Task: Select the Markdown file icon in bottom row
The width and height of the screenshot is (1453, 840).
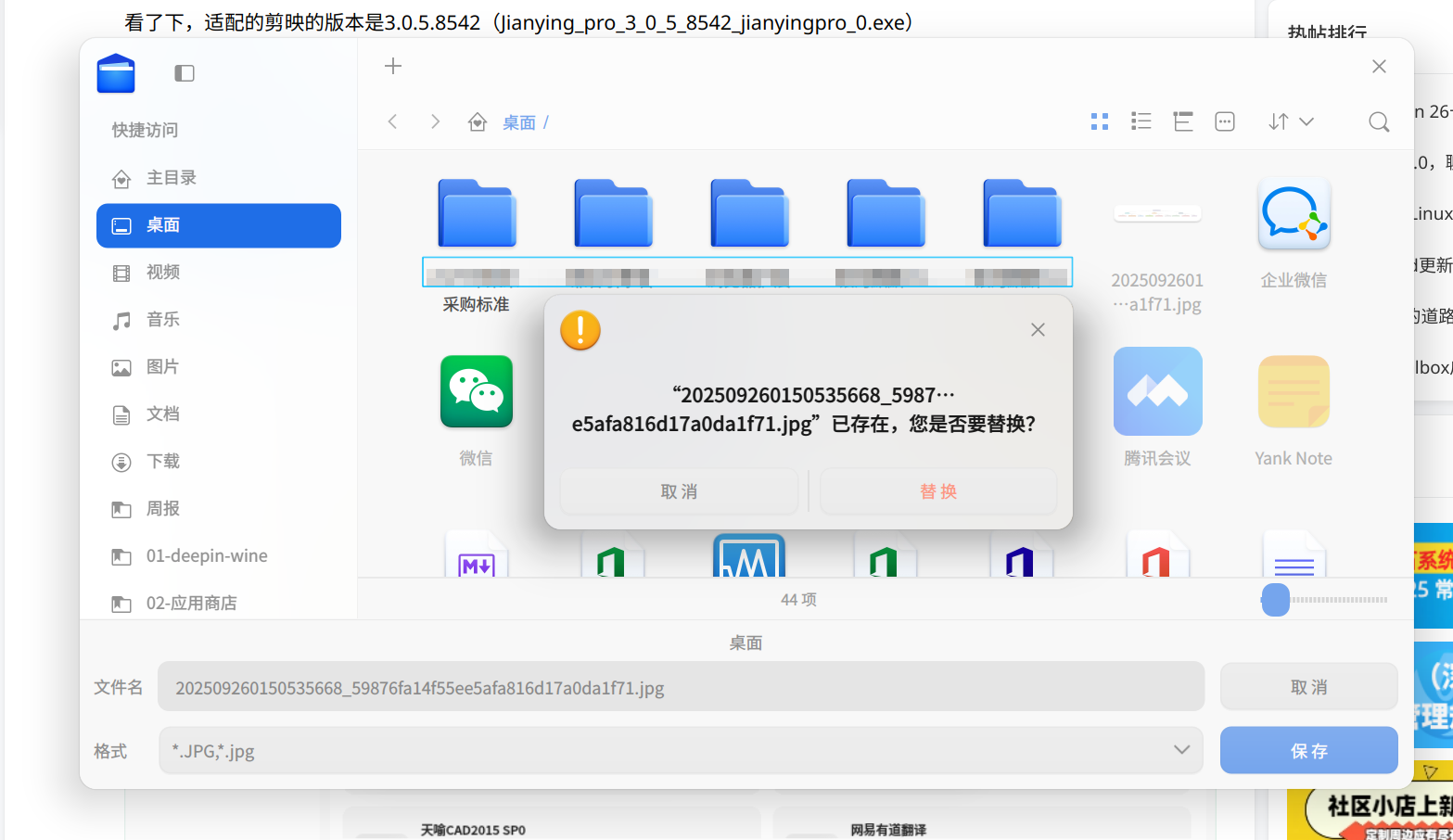Action: click(477, 556)
